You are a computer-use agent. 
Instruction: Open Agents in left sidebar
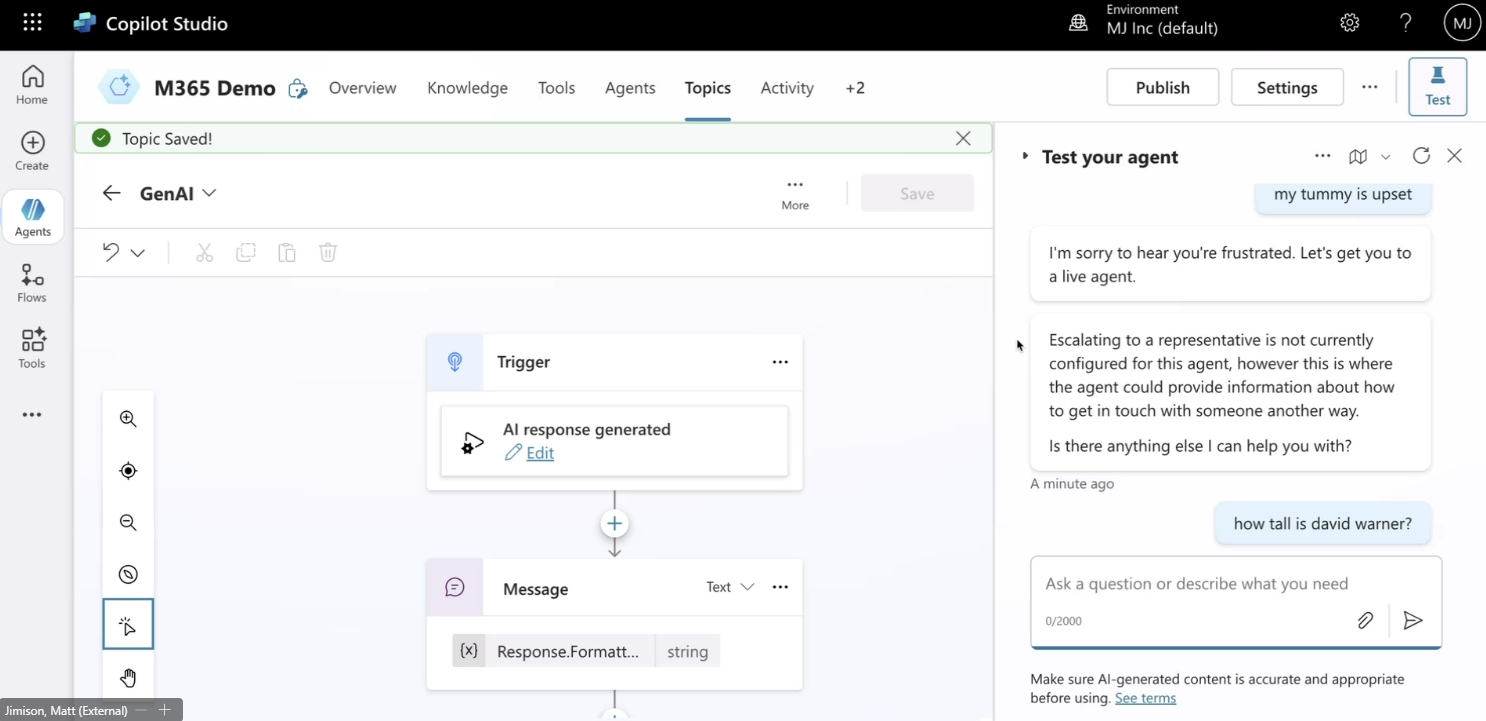[x=33, y=217]
